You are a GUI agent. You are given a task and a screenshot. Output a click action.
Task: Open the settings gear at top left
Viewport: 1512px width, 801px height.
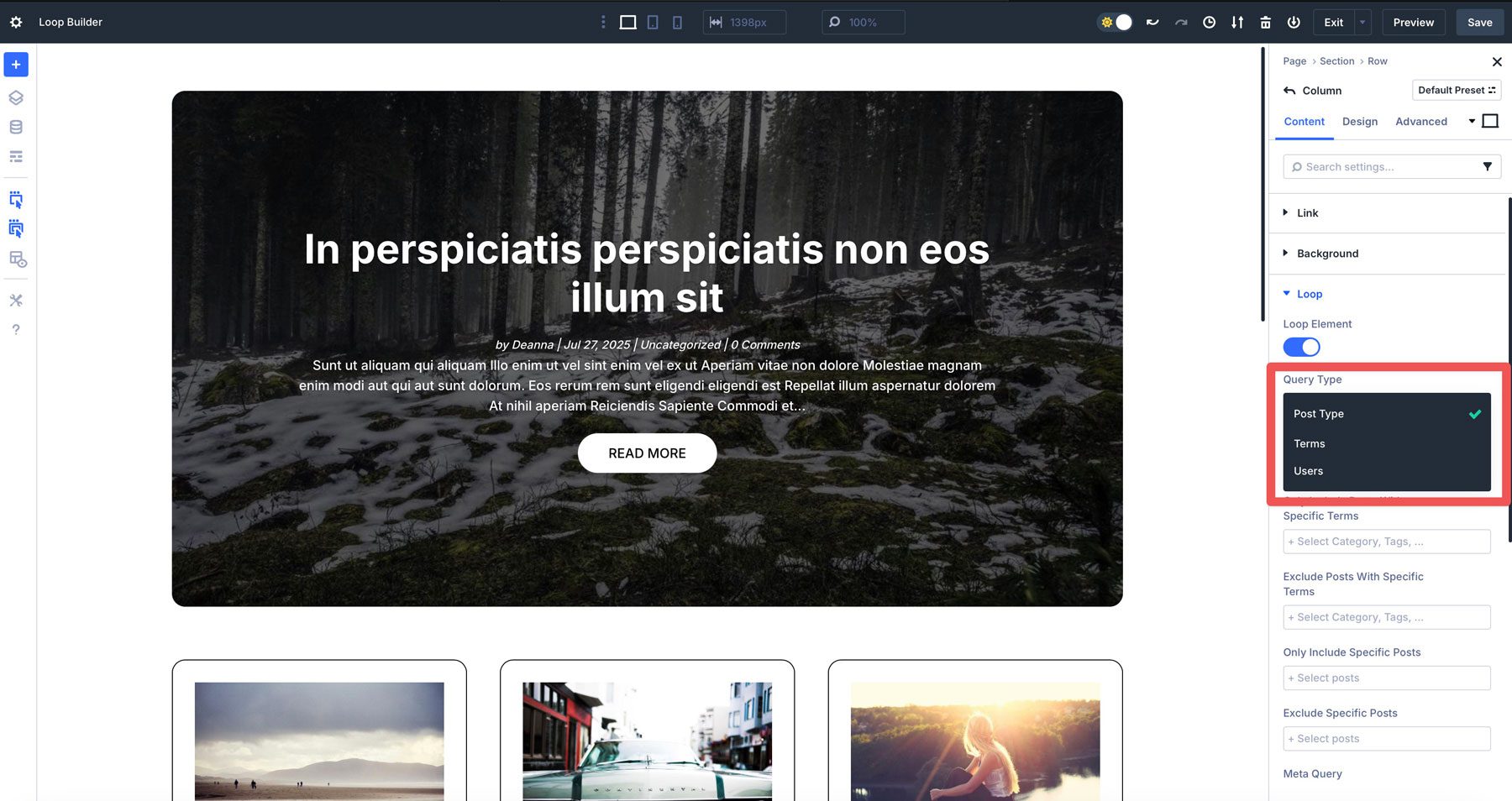15,22
